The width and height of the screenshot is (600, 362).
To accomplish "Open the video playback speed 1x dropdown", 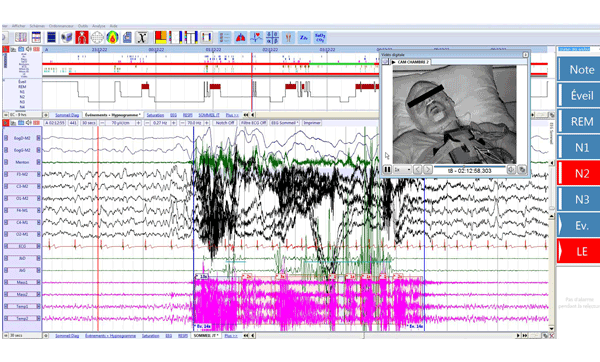I will 402,169.
